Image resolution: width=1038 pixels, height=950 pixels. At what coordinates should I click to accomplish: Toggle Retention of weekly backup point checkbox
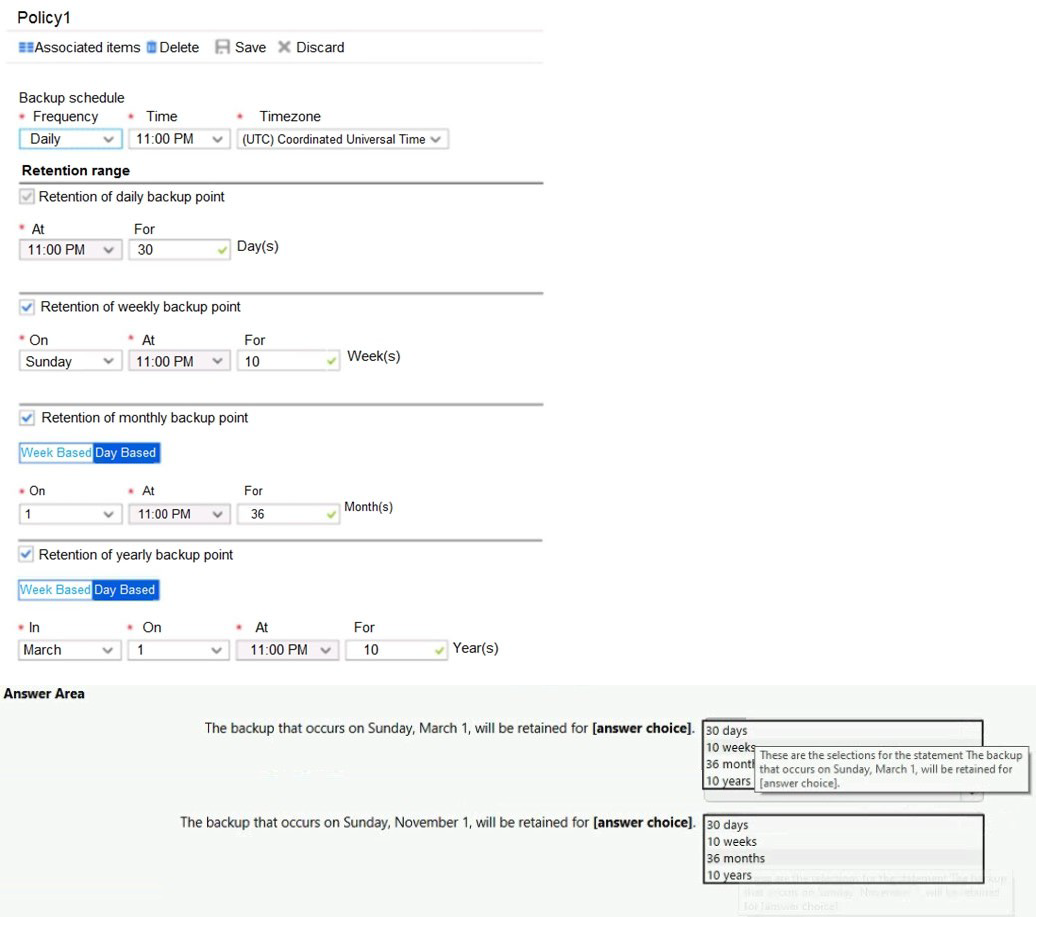[x=27, y=307]
